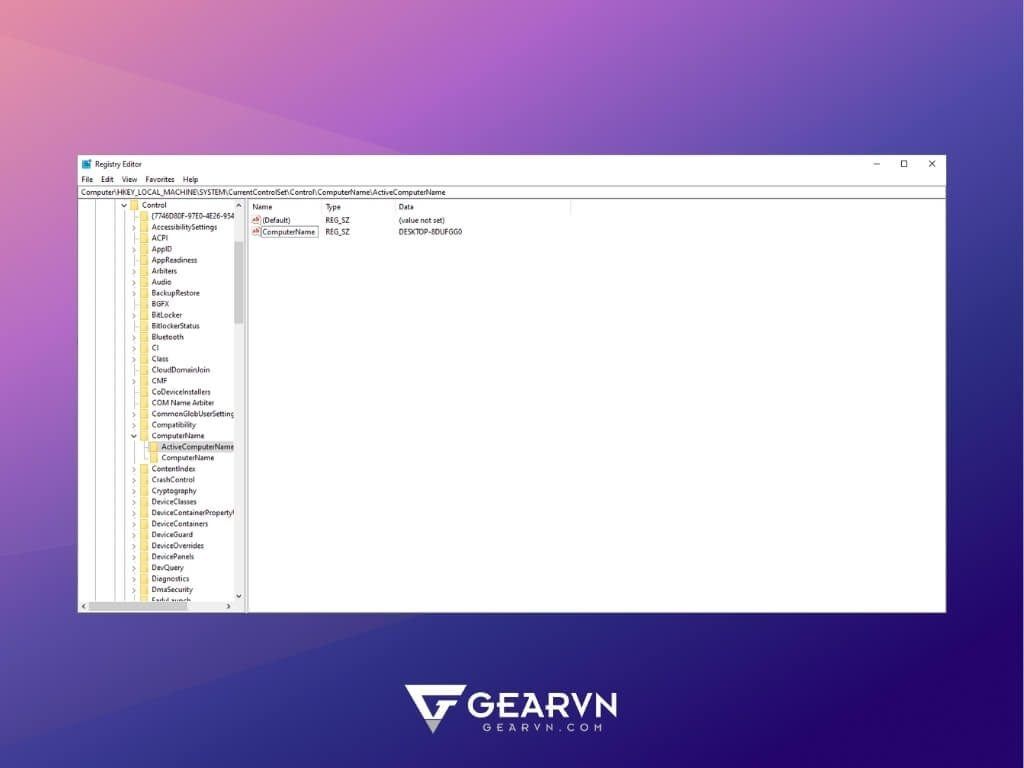Select the Audio key folder icon
This screenshot has height=768, width=1024.
pos(146,282)
